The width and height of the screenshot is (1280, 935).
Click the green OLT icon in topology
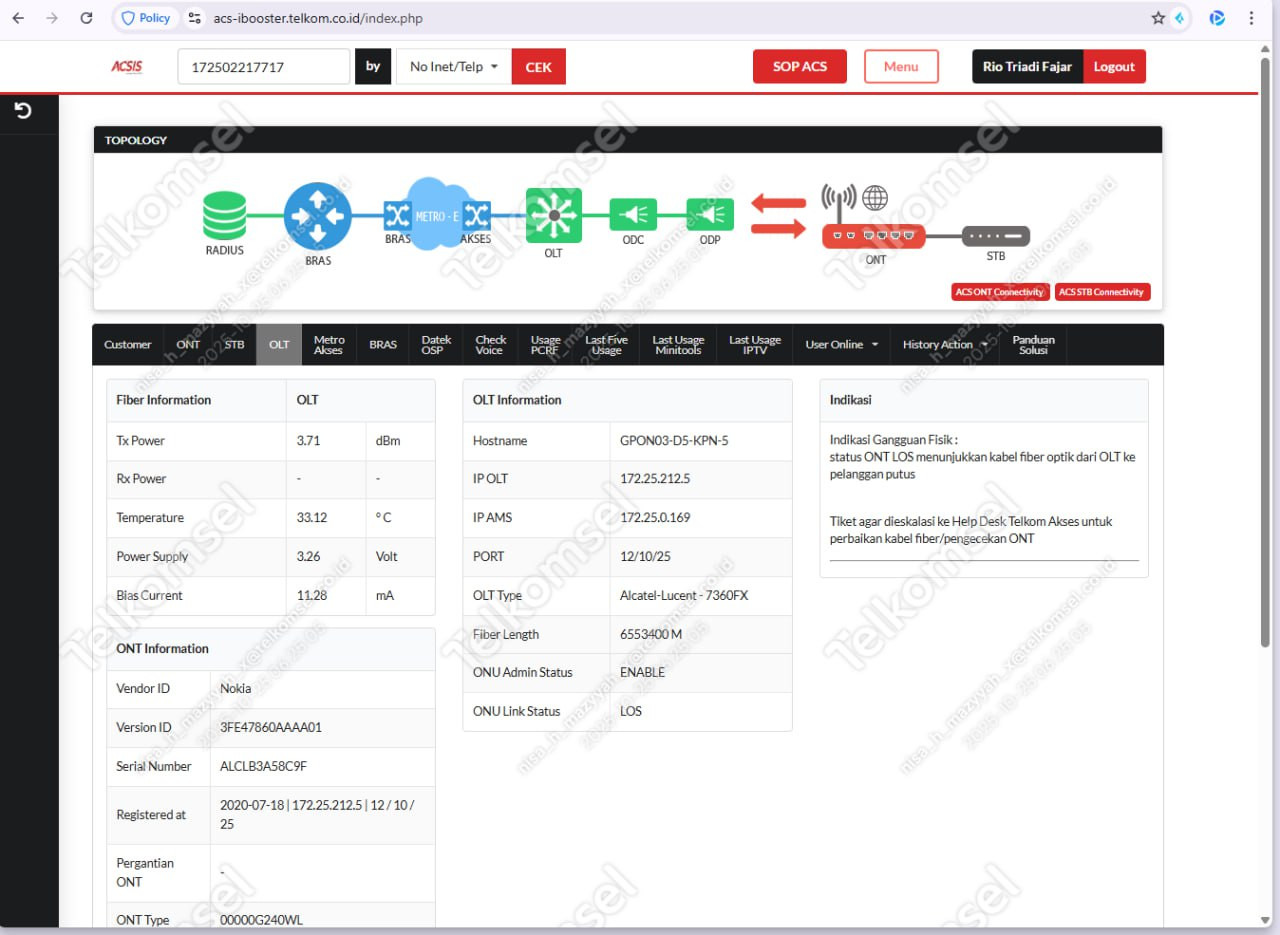[553, 215]
